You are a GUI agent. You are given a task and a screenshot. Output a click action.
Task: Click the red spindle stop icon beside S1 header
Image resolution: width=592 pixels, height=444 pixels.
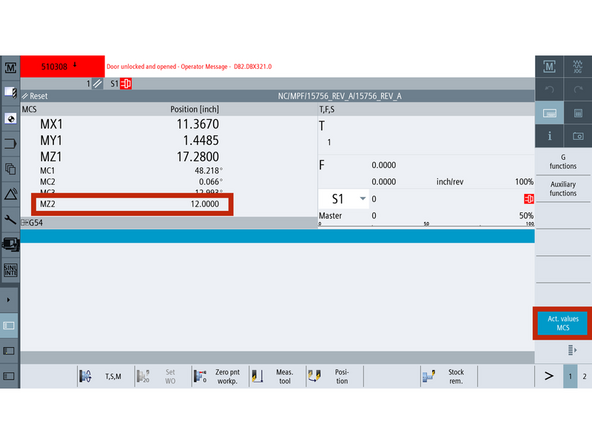pos(126,83)
